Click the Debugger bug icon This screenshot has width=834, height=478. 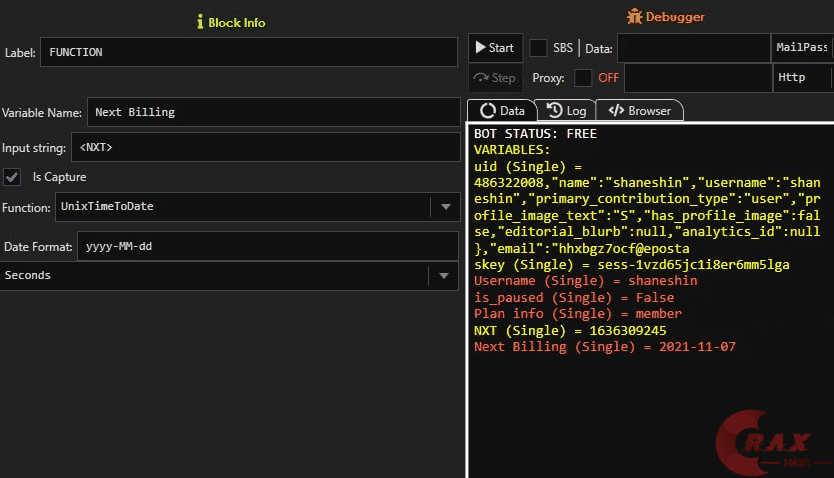634,17
